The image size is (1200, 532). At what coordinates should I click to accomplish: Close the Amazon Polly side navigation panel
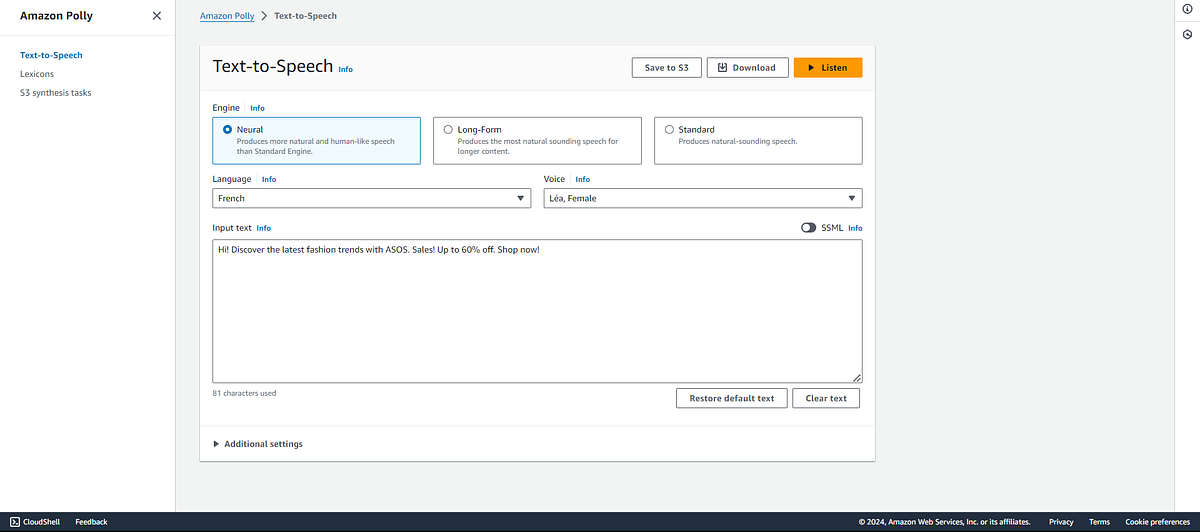click(156, 16)
